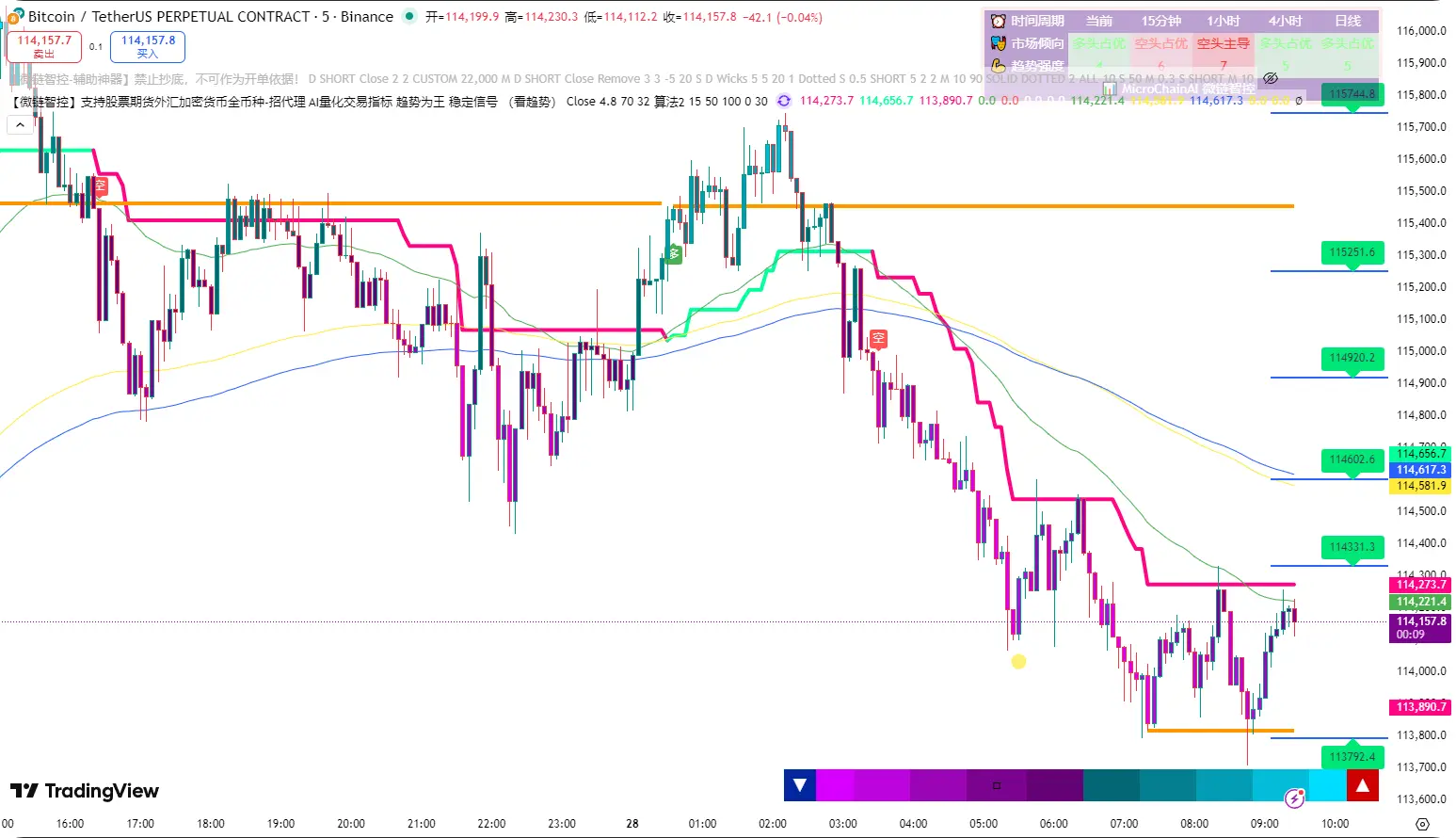Click the 1小时 column header
Viewport: 1456px width, 838px height.
1224,21
